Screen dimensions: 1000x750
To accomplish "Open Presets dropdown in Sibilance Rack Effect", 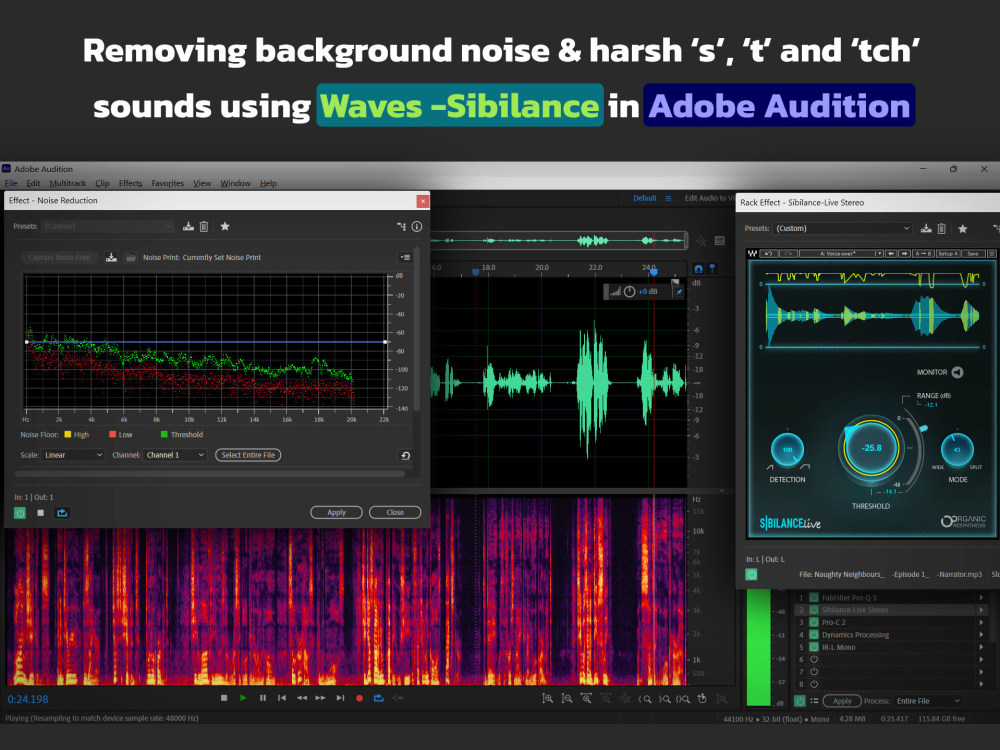I will pyautogui.click(x=842, y=228).
